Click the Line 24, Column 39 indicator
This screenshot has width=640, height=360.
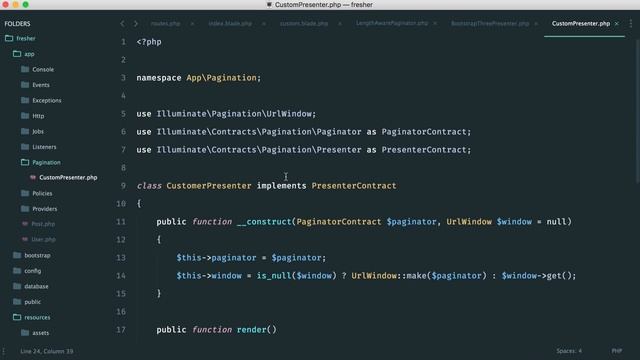pyautogui.click(x=47, y=351)
